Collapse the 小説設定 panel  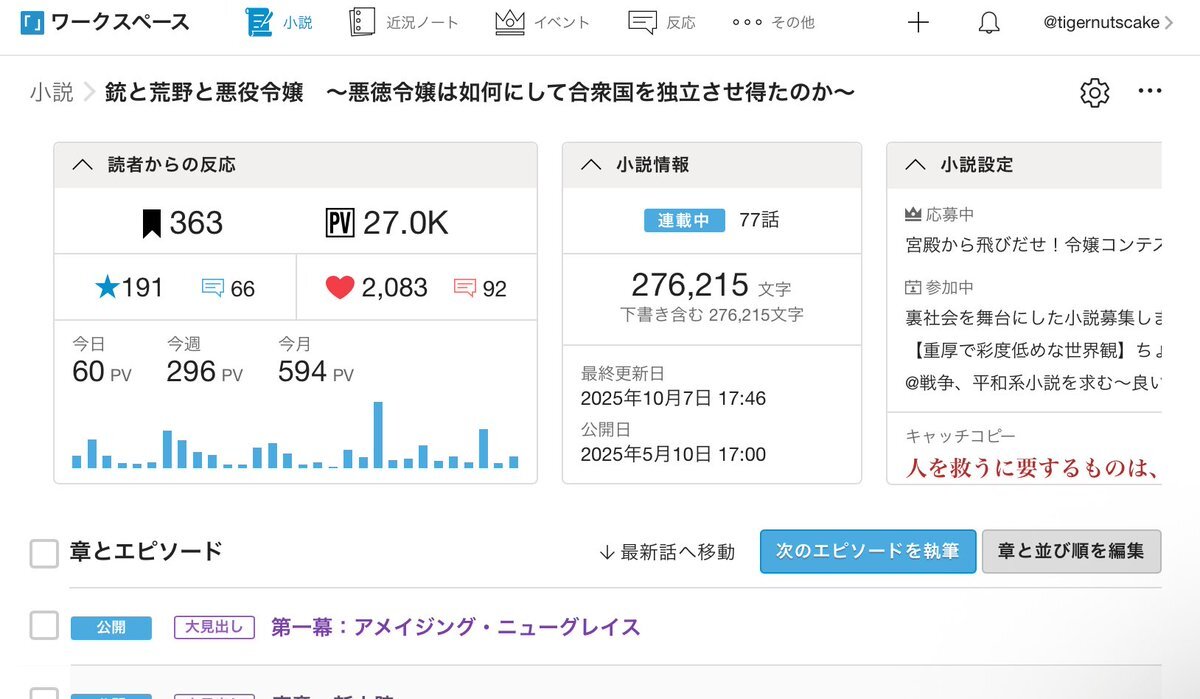[x=915, y=165]
